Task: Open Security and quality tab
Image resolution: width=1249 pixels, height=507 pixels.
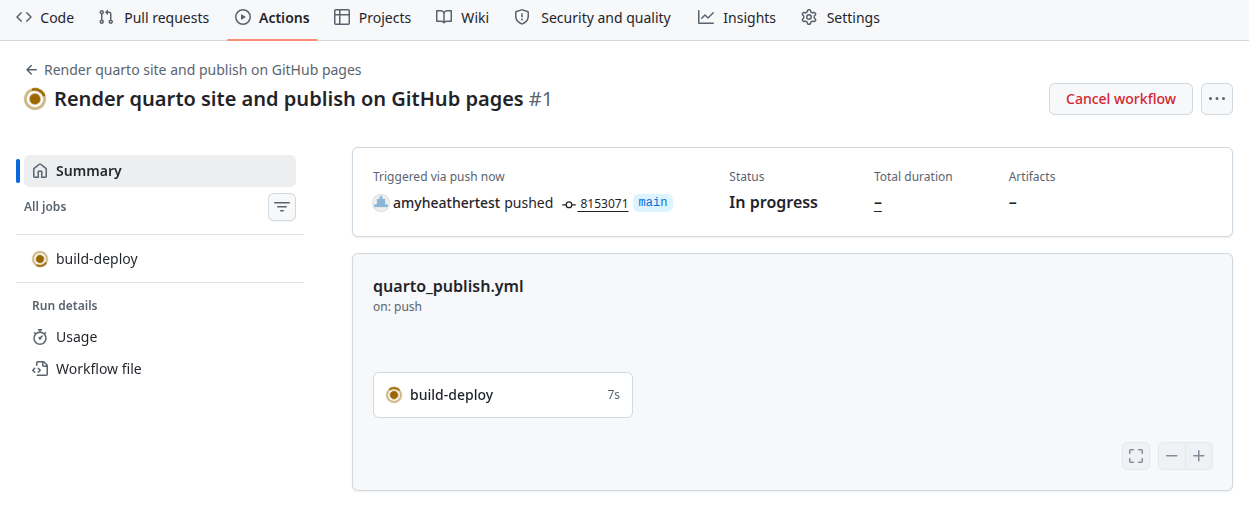Action: pos(592,18)
